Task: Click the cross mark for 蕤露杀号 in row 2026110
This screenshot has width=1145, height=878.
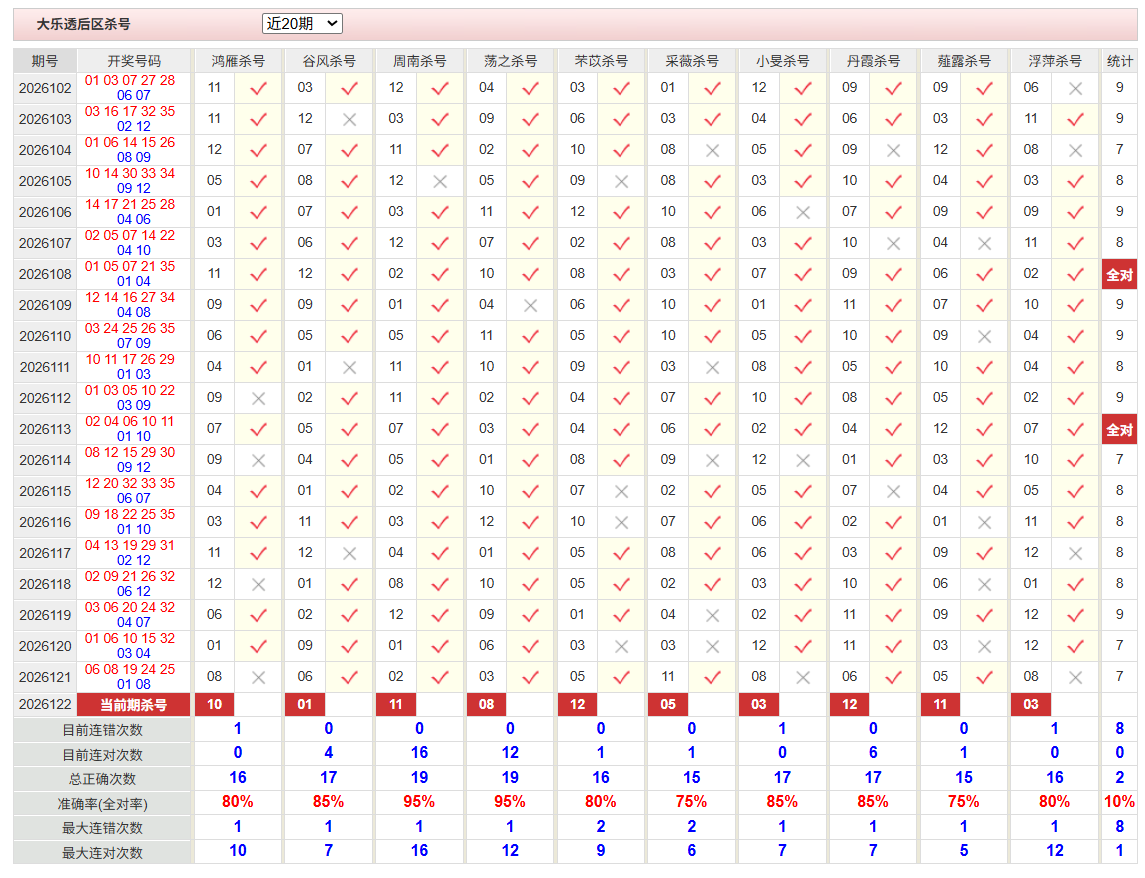Action: [x=984, y=337]
